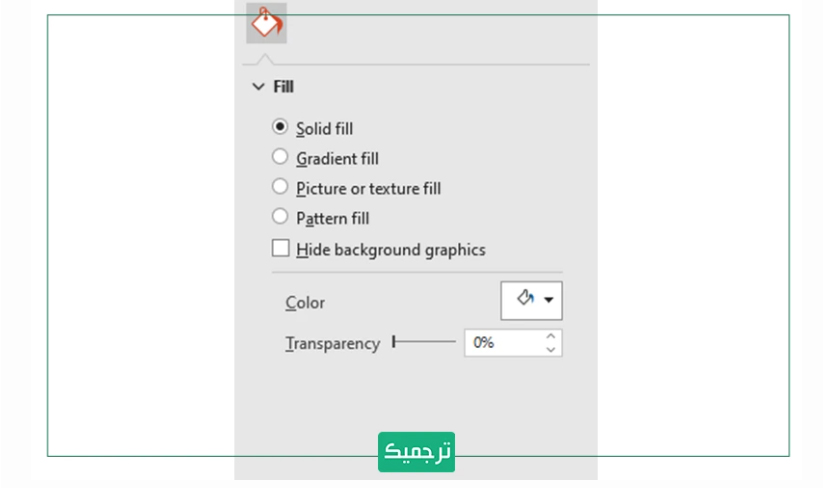Select the Solid fill radio button
823x488 pixels.
[x=280, y=127]
